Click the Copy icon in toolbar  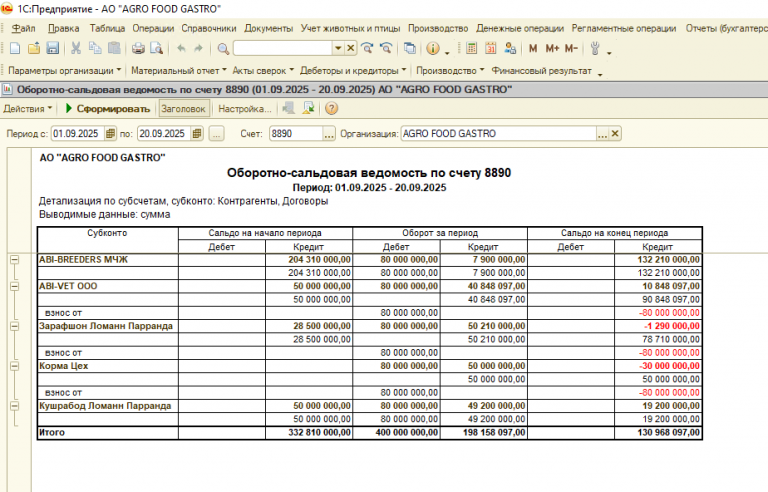(95, 48)
